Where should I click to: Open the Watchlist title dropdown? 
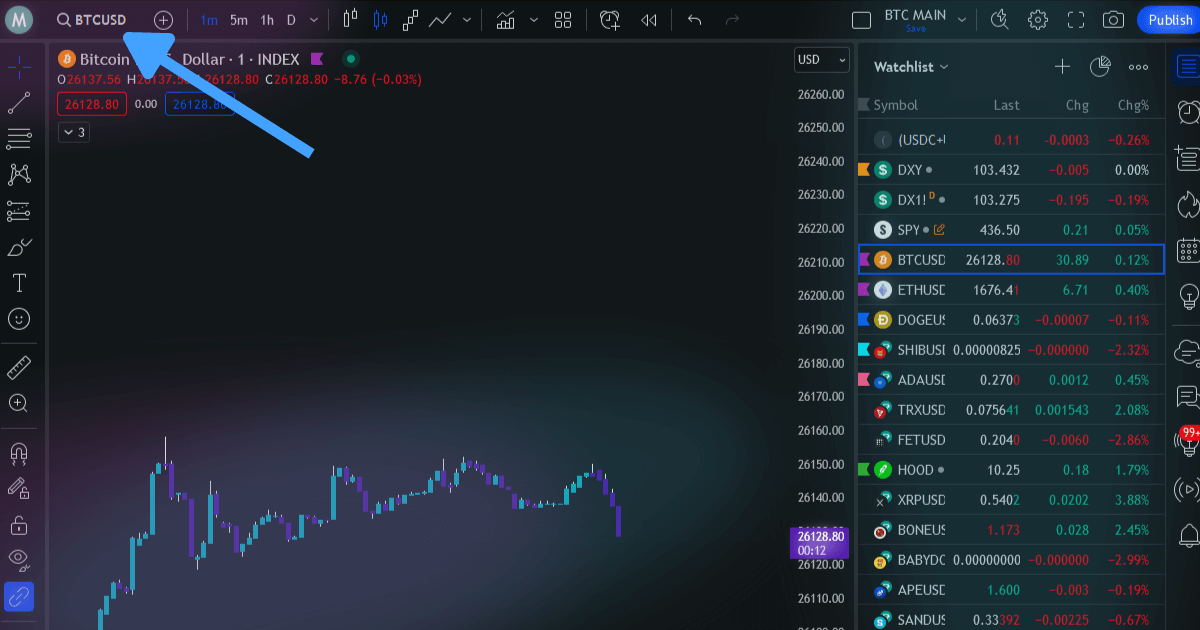click(x=911, y=67)
